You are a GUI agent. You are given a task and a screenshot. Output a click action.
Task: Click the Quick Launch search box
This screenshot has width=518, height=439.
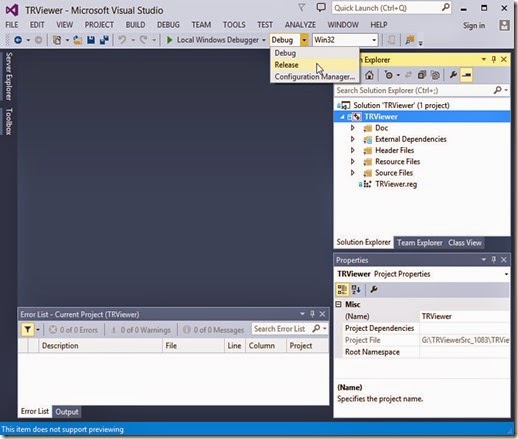coord(392,8)
